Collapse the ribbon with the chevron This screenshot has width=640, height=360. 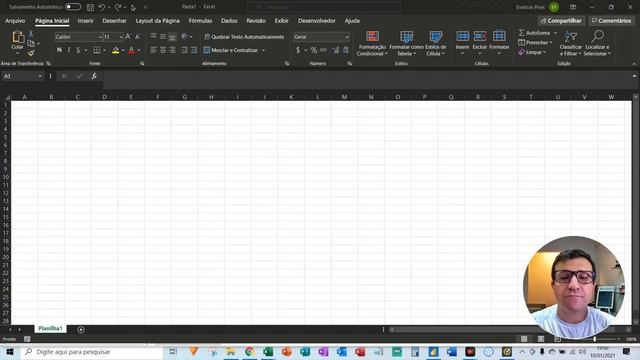tap(634, 64)
